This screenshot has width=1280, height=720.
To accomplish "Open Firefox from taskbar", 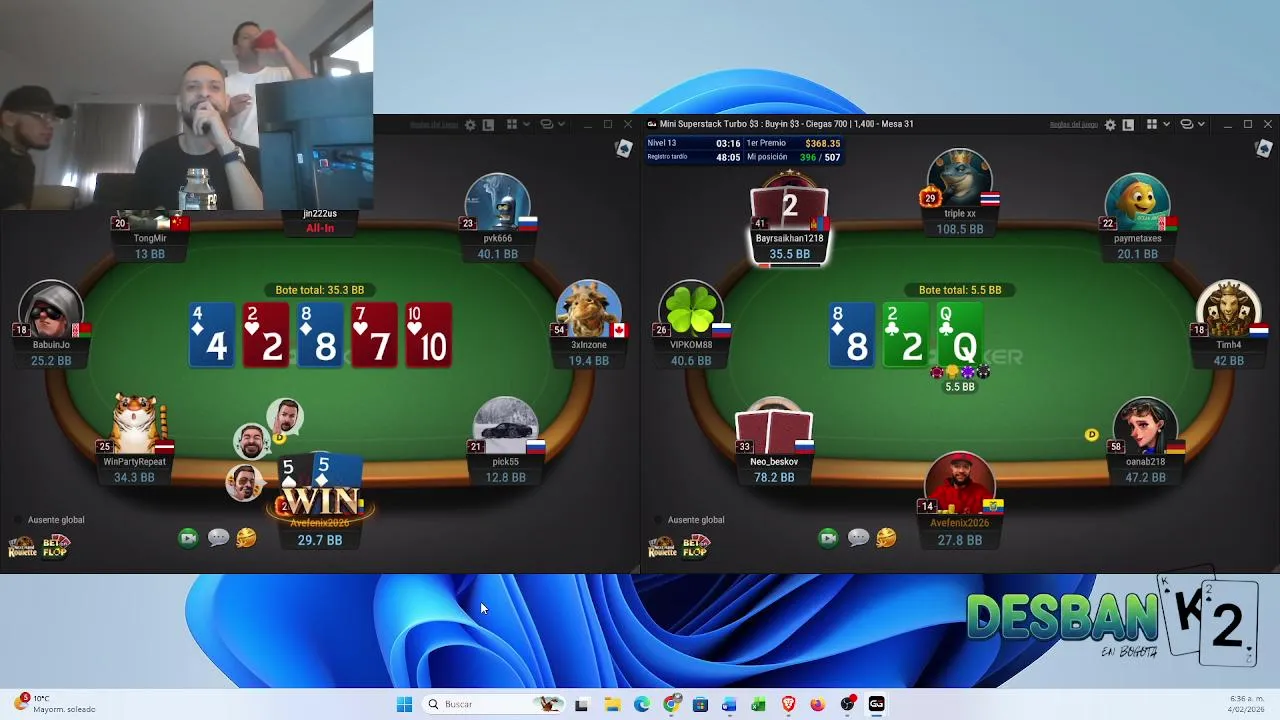I will pos(817,704).
